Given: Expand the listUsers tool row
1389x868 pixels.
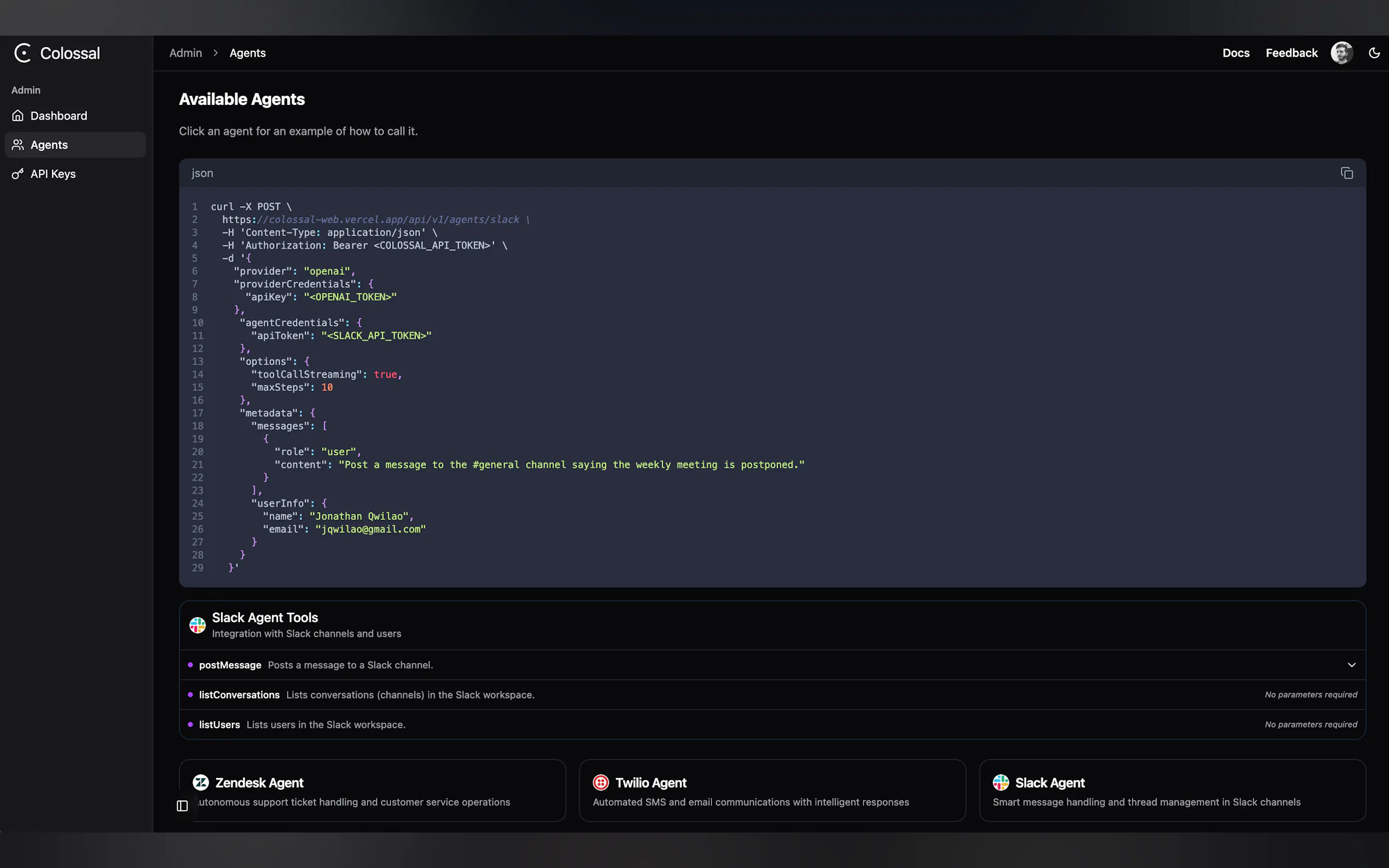Looking at the screenshot, I should pyautogui.click(x=219, y=724).
